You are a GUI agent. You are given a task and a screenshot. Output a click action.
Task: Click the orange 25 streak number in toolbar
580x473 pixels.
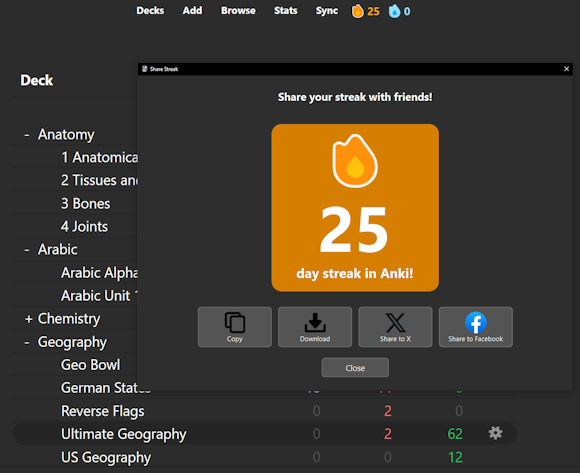point(373,11)
